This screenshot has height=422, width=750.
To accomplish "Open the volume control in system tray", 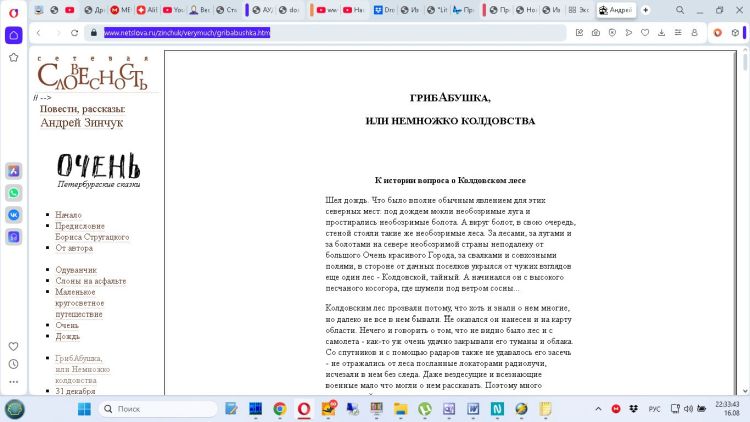I will 688,409.
